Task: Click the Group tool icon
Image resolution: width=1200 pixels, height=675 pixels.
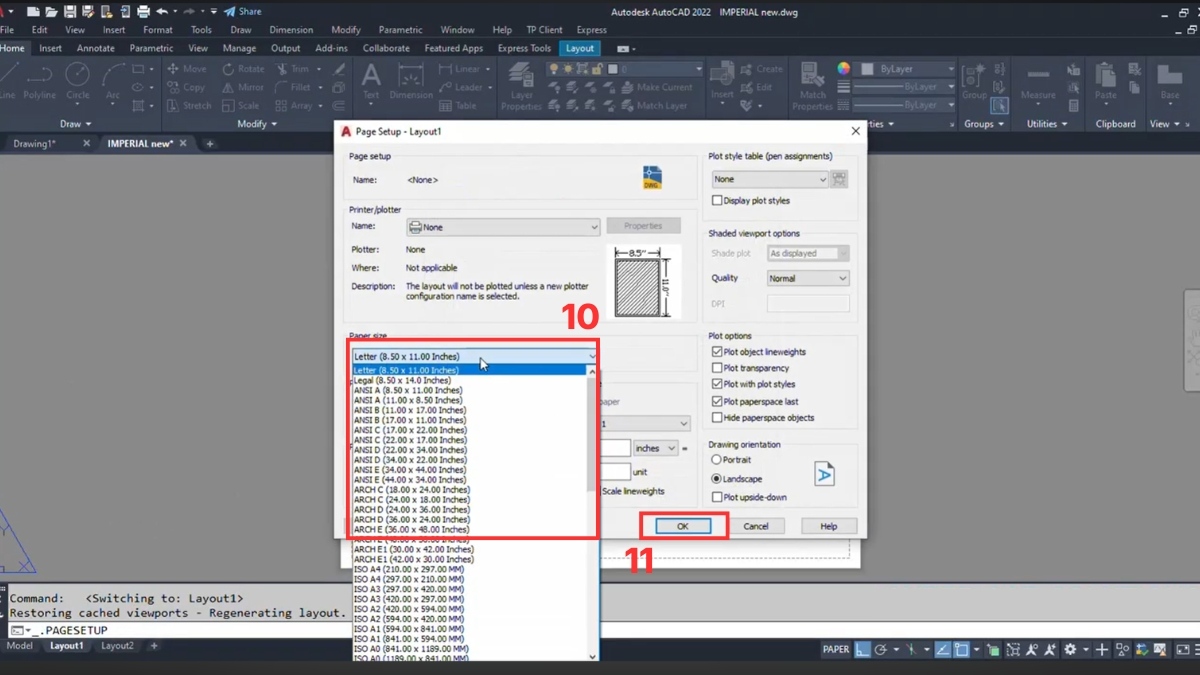Action: (974, 80)
